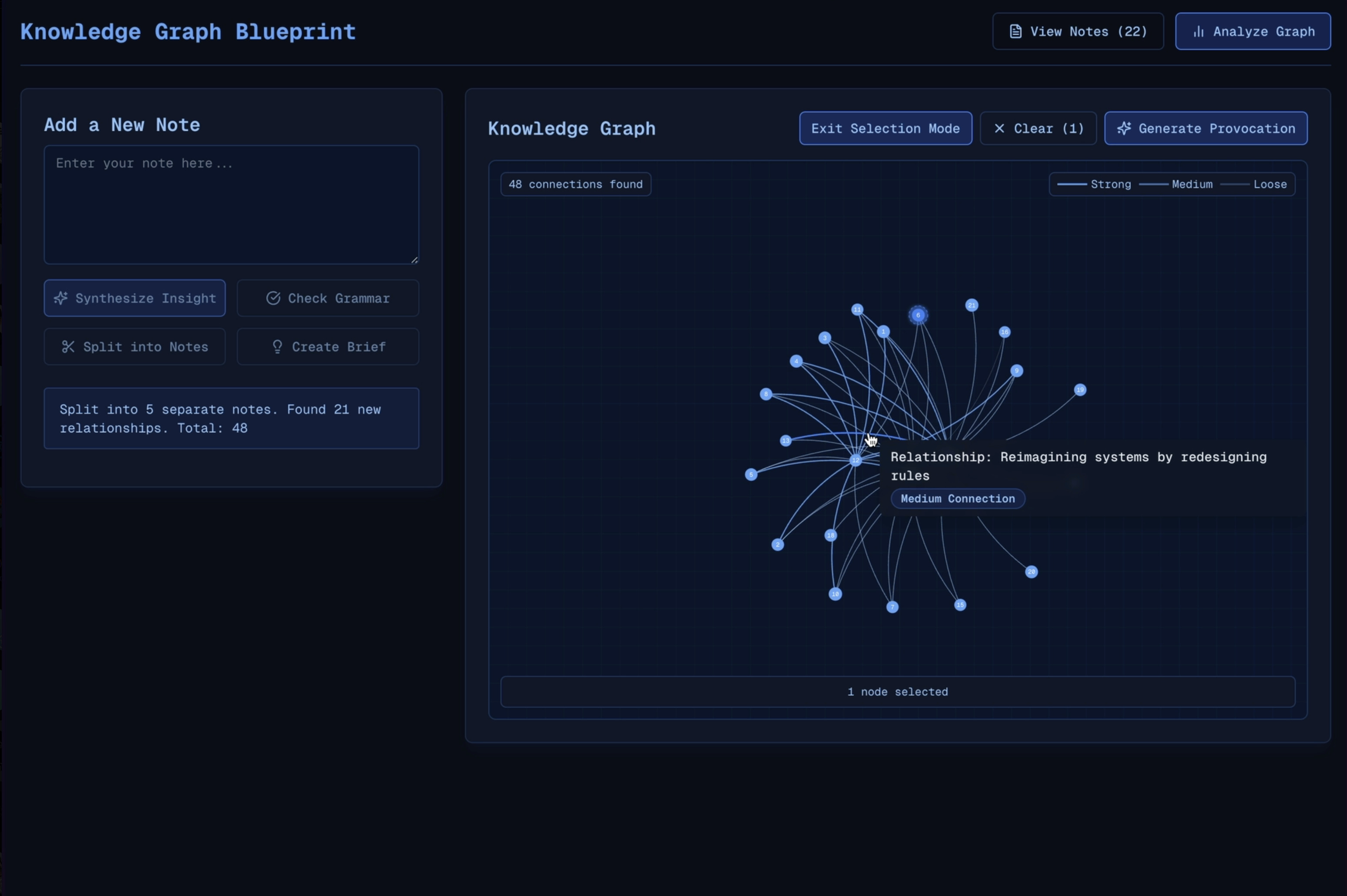Open View Notes (22) document button
Image resolution: width=1347 pixels, height=896 pixels.
(x=1077, y=31)
